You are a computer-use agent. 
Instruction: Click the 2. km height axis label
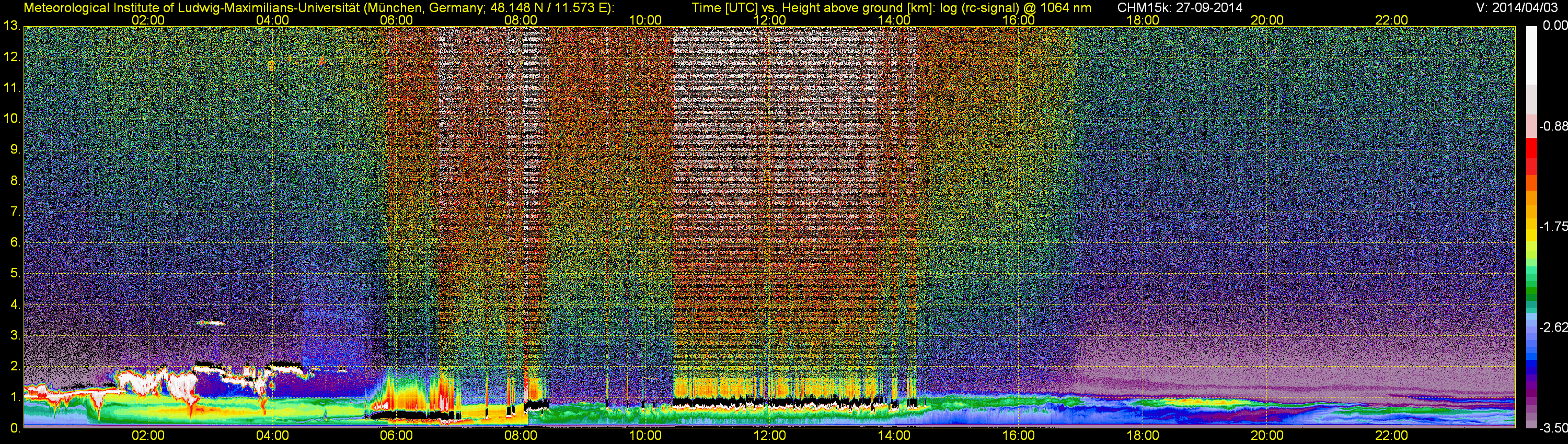pos(15,366)
